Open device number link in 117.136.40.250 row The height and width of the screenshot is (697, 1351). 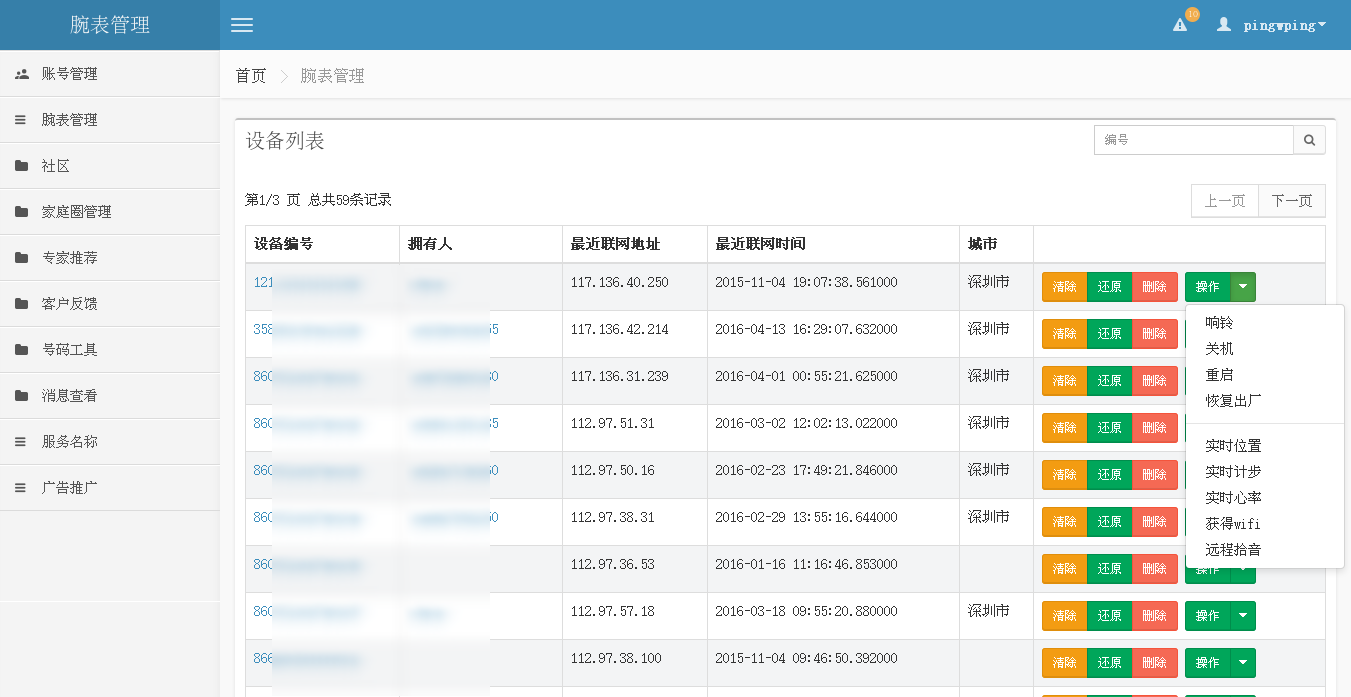[307, 283]
